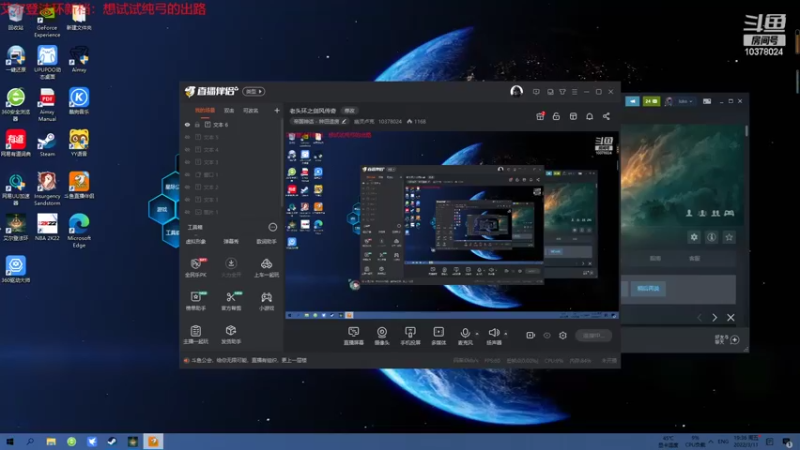The width and height of the screenshot is (800, 450).
Task: Open the download-arrow tool in the toolbox
Action: coord(231,263)
